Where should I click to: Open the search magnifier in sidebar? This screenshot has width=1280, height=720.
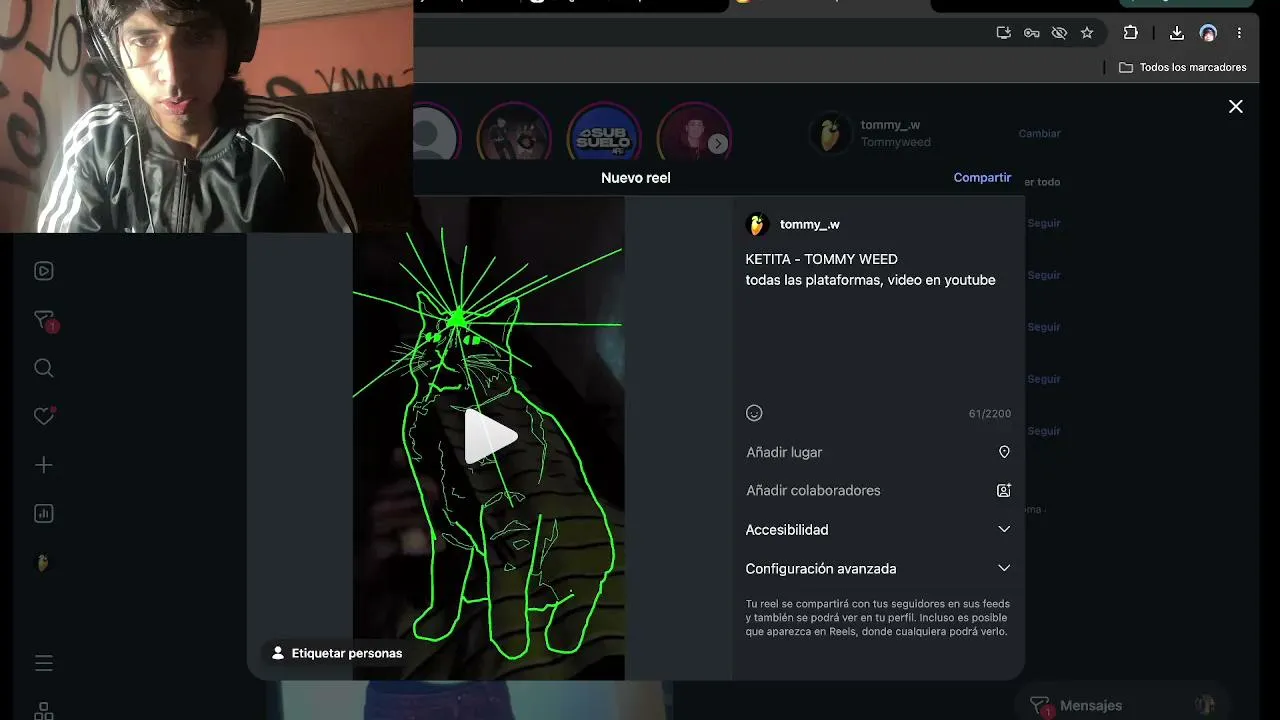pyautogui.click(x=44, y=368)
